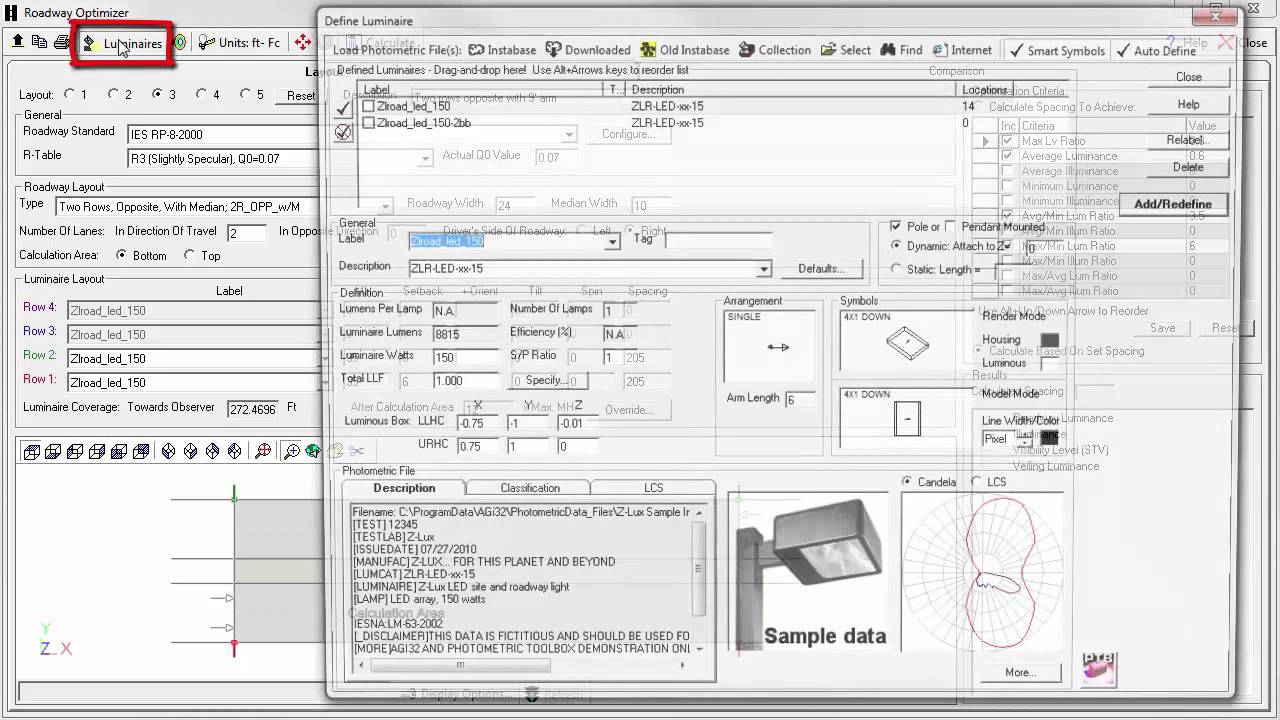Switch to Classification tab
1280x720 pixels.
click(x=530, y=488)
